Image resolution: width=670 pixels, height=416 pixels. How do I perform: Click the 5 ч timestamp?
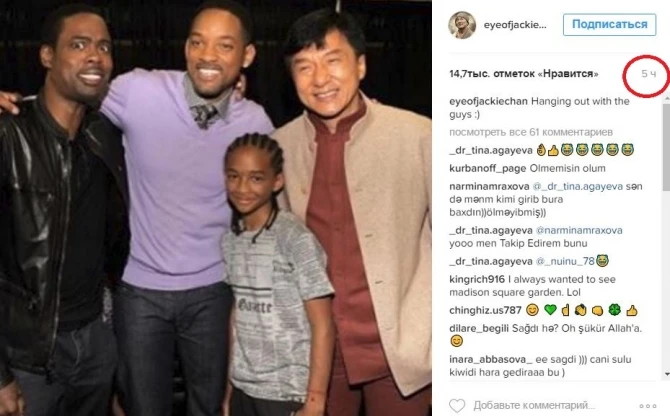point(648,74)
